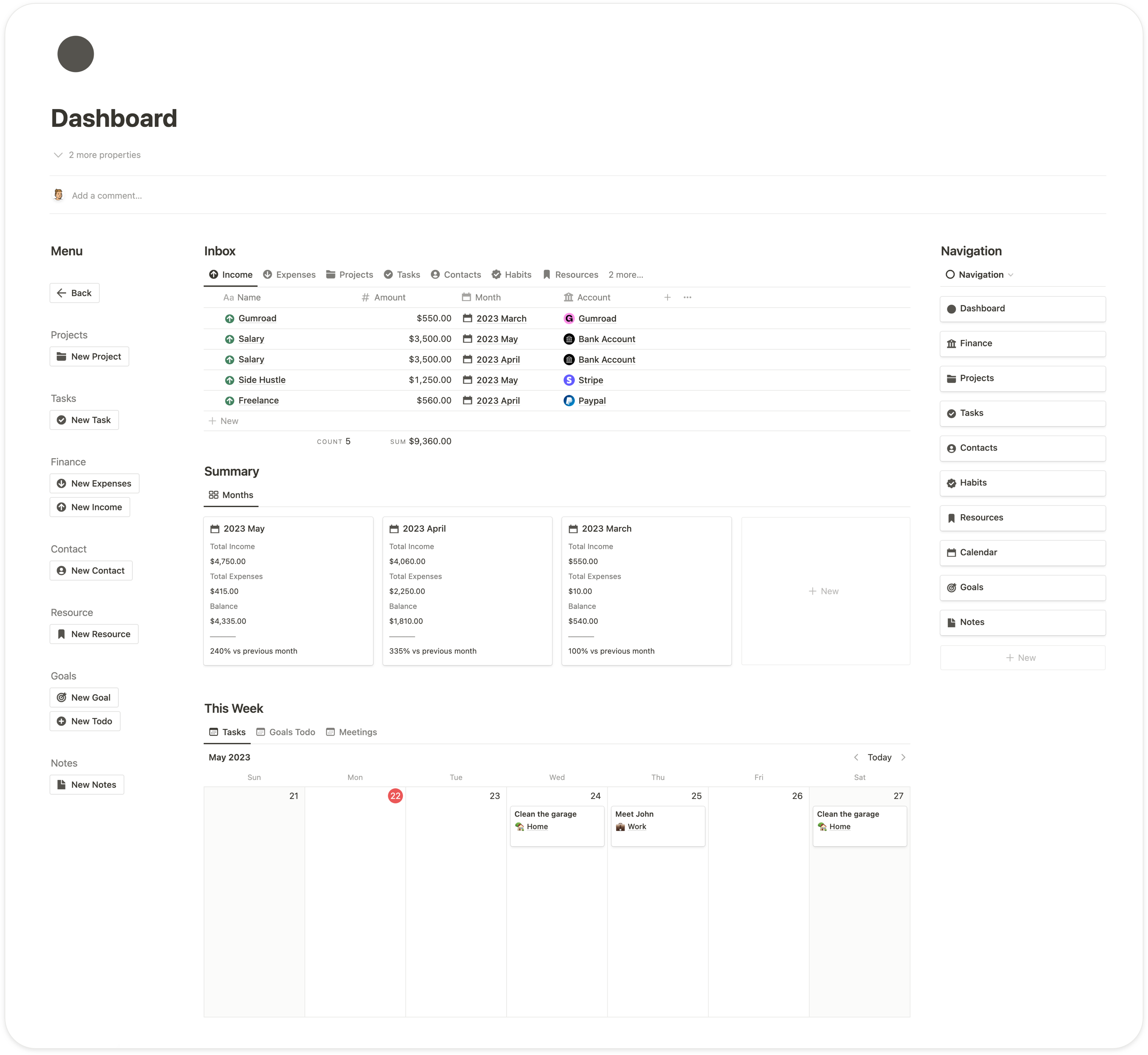The image size is (1148, 1055).
Task: Click the New Goal button
Action: point(84,697)
